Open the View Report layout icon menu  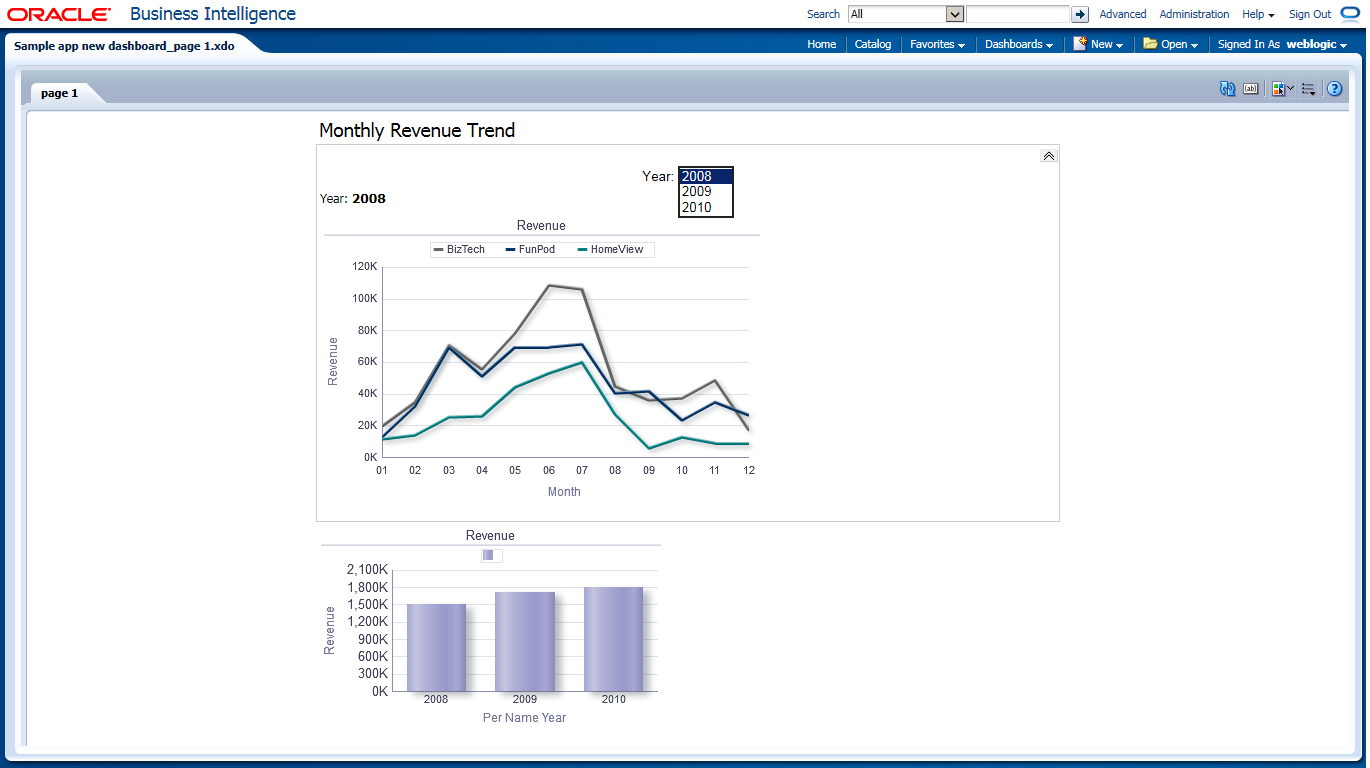tap(1283, 89)
